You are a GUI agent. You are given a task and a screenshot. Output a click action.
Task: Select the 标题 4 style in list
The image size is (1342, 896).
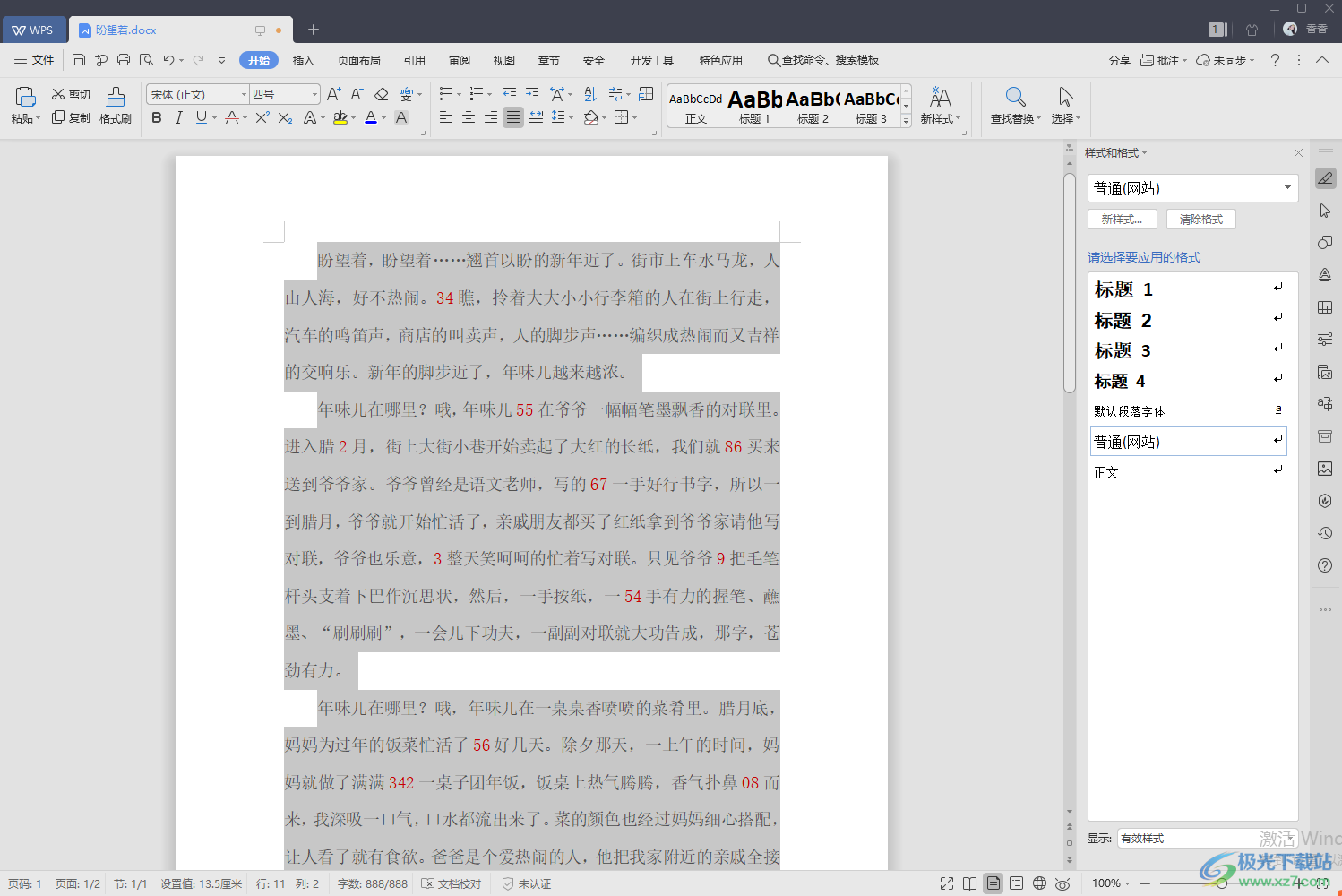click(1189, 381)
